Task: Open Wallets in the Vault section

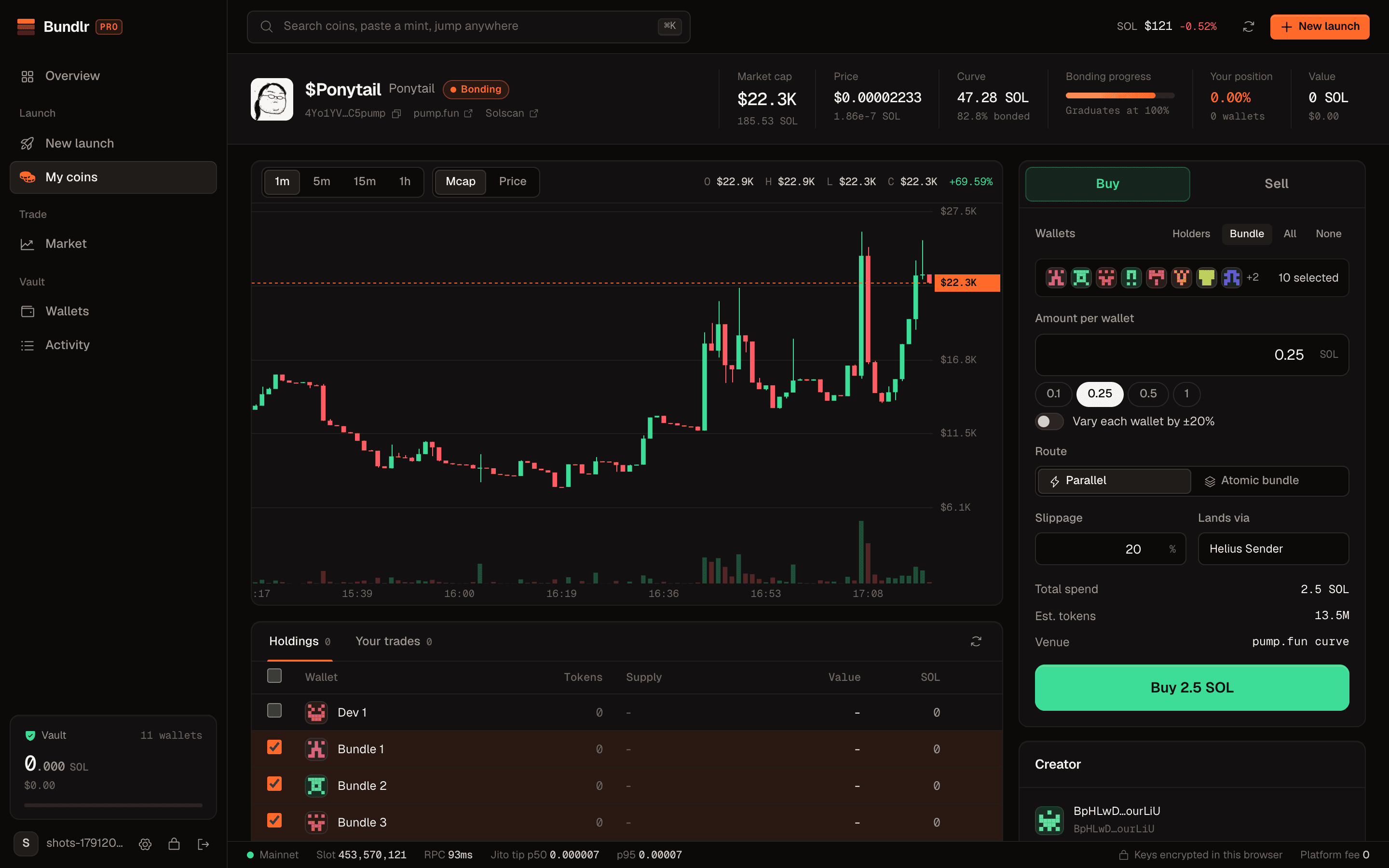Action: (x=113, y=311)
